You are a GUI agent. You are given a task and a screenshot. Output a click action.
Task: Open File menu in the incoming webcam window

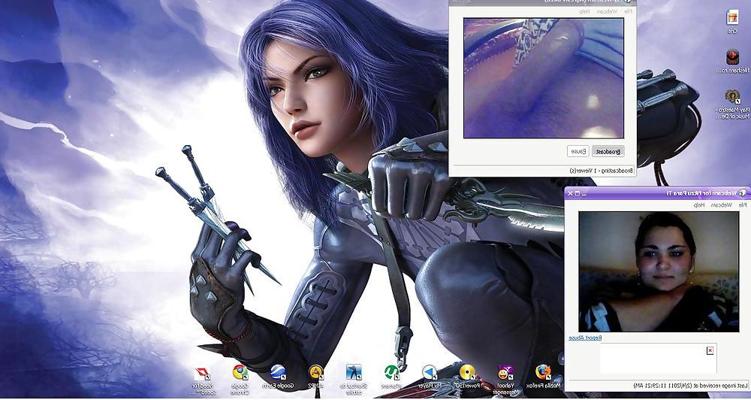pos(742,205)
